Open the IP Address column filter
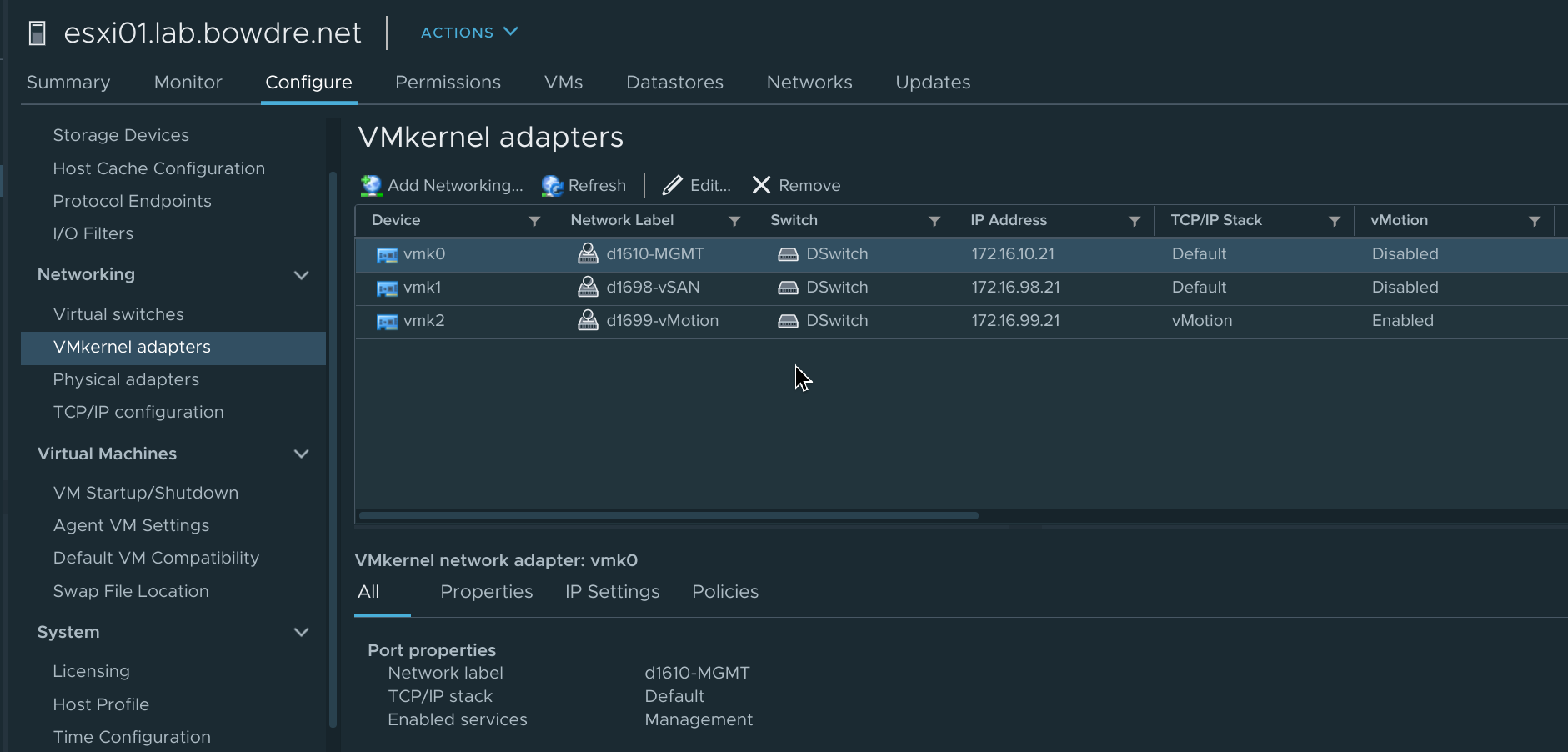 click(1135, 221)
